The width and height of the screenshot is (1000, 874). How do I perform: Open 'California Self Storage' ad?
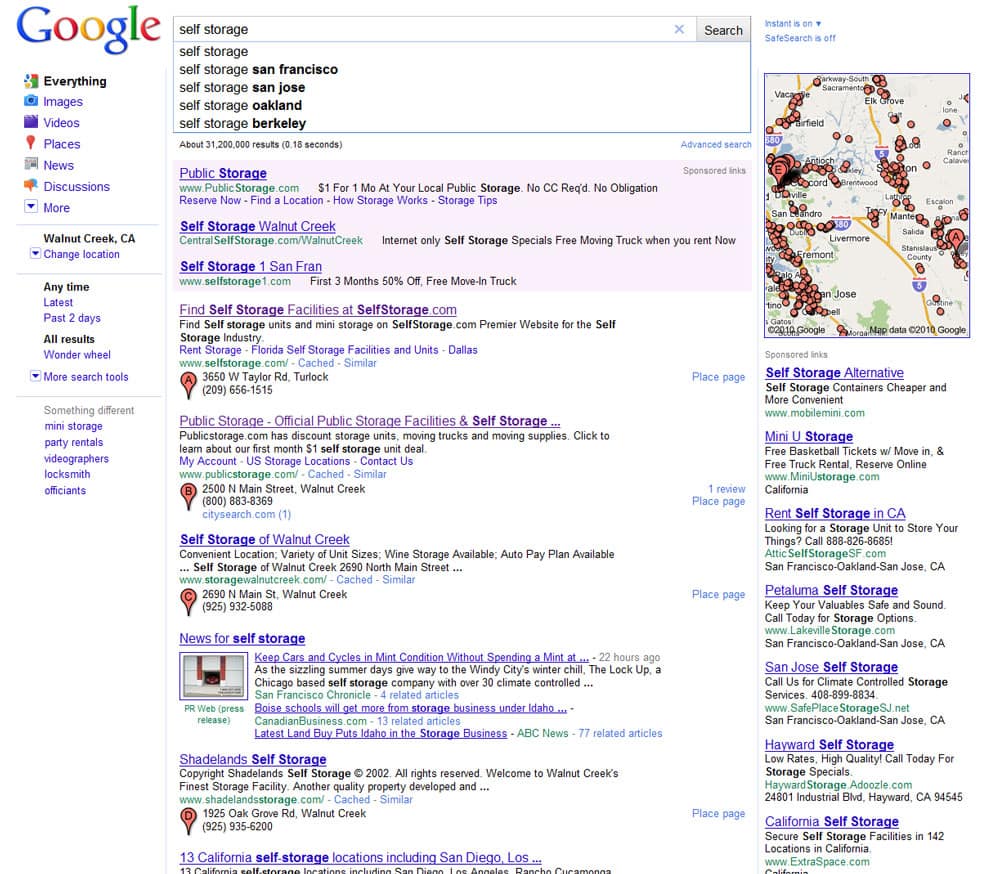coord(832,822)
